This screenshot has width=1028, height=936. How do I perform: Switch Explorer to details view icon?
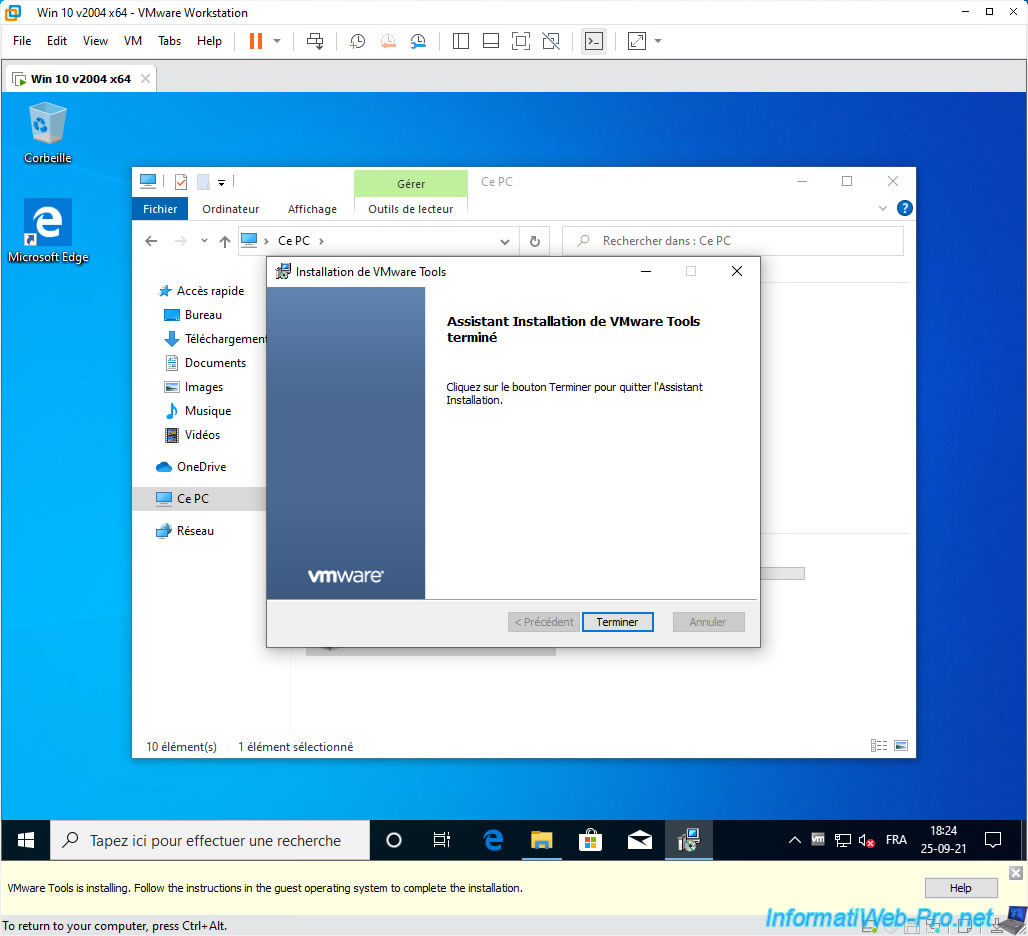[879, 745]
